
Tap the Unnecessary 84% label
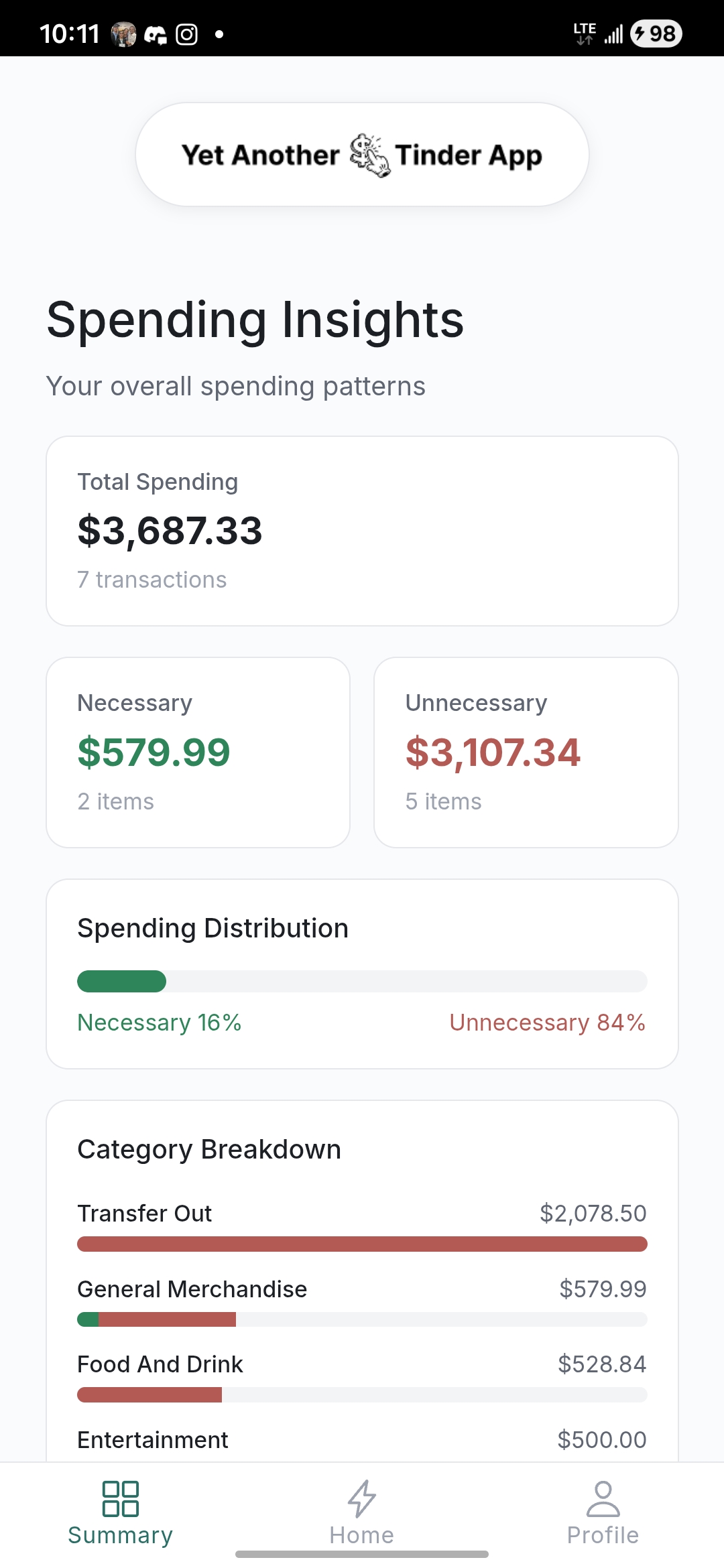pyautogui.click(x=547, y=1023)
